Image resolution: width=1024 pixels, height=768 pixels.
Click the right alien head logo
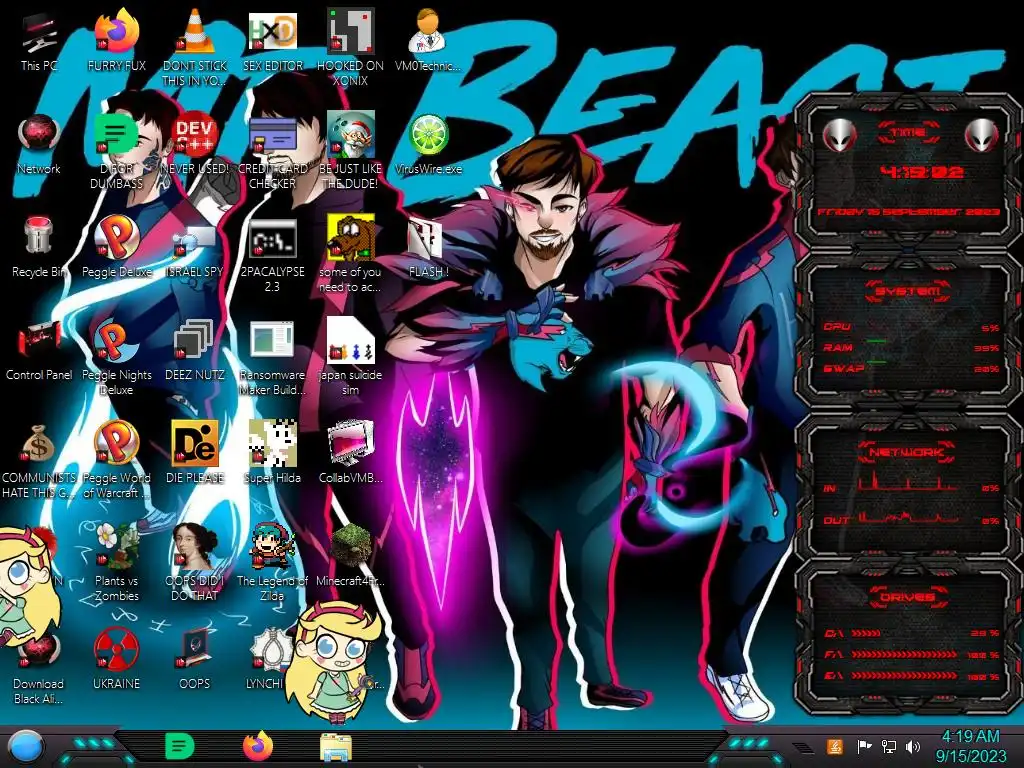981,136
